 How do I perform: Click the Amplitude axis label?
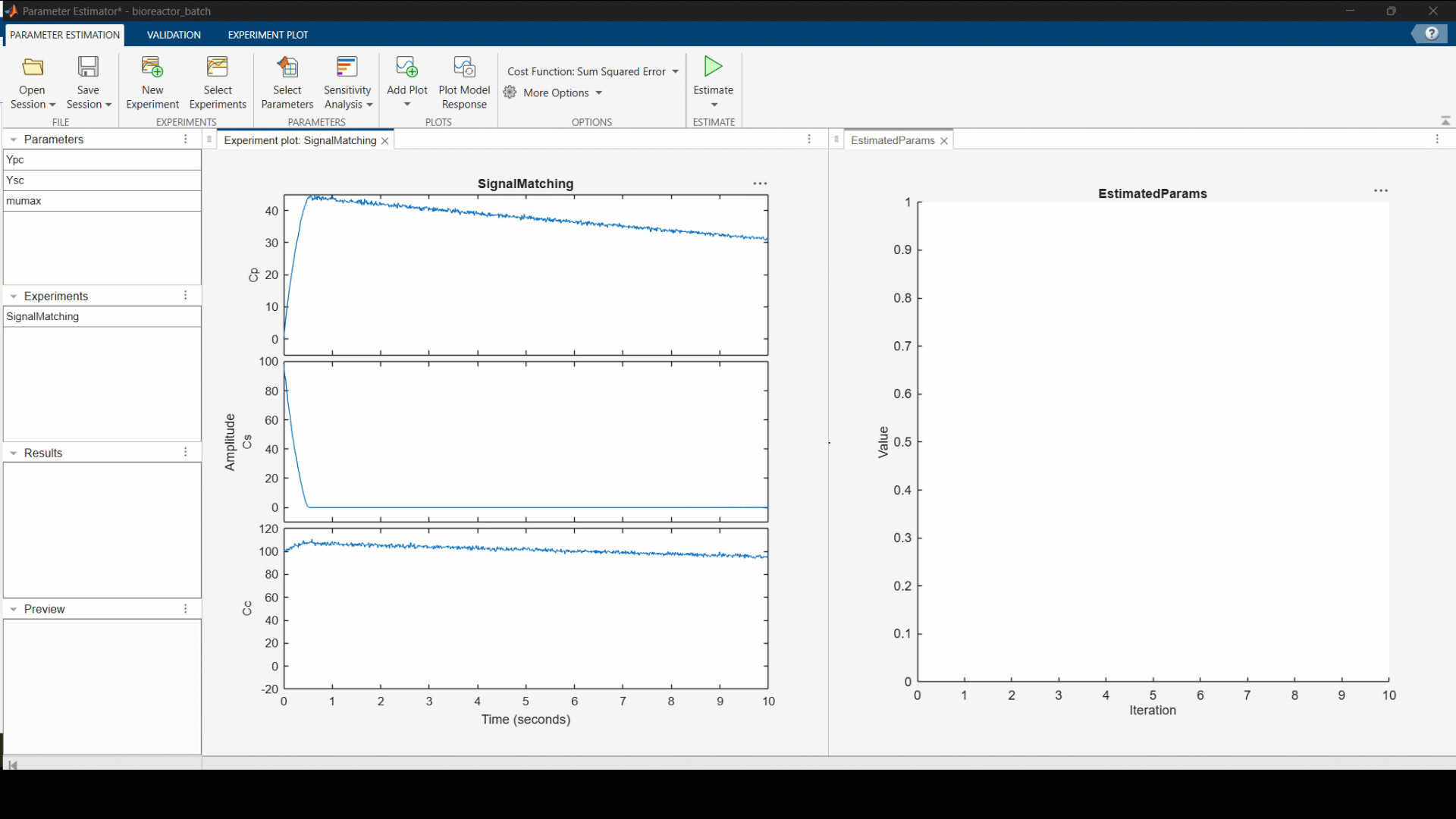click(230, 442)
